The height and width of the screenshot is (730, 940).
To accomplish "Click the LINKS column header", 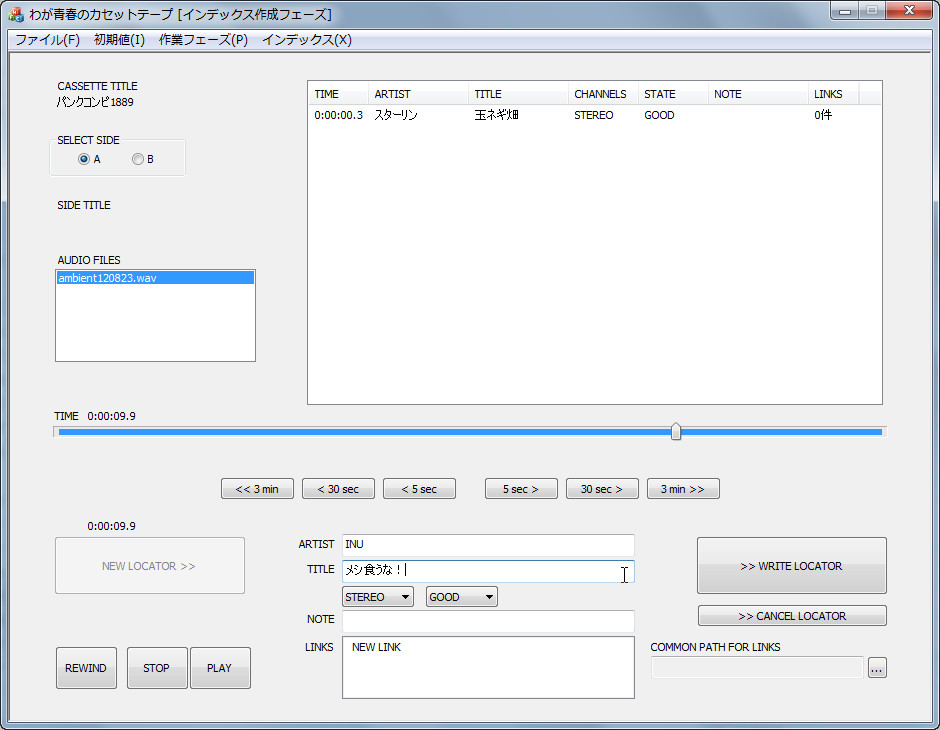I will 833,94.
